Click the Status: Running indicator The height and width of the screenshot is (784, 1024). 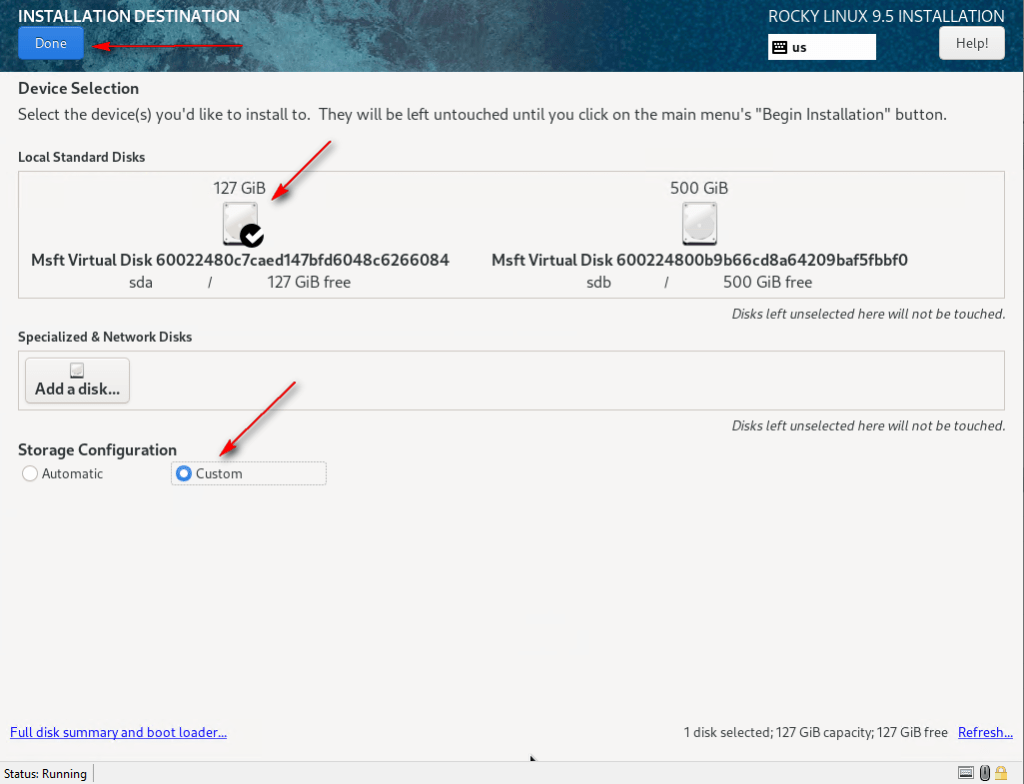[45, 773]
